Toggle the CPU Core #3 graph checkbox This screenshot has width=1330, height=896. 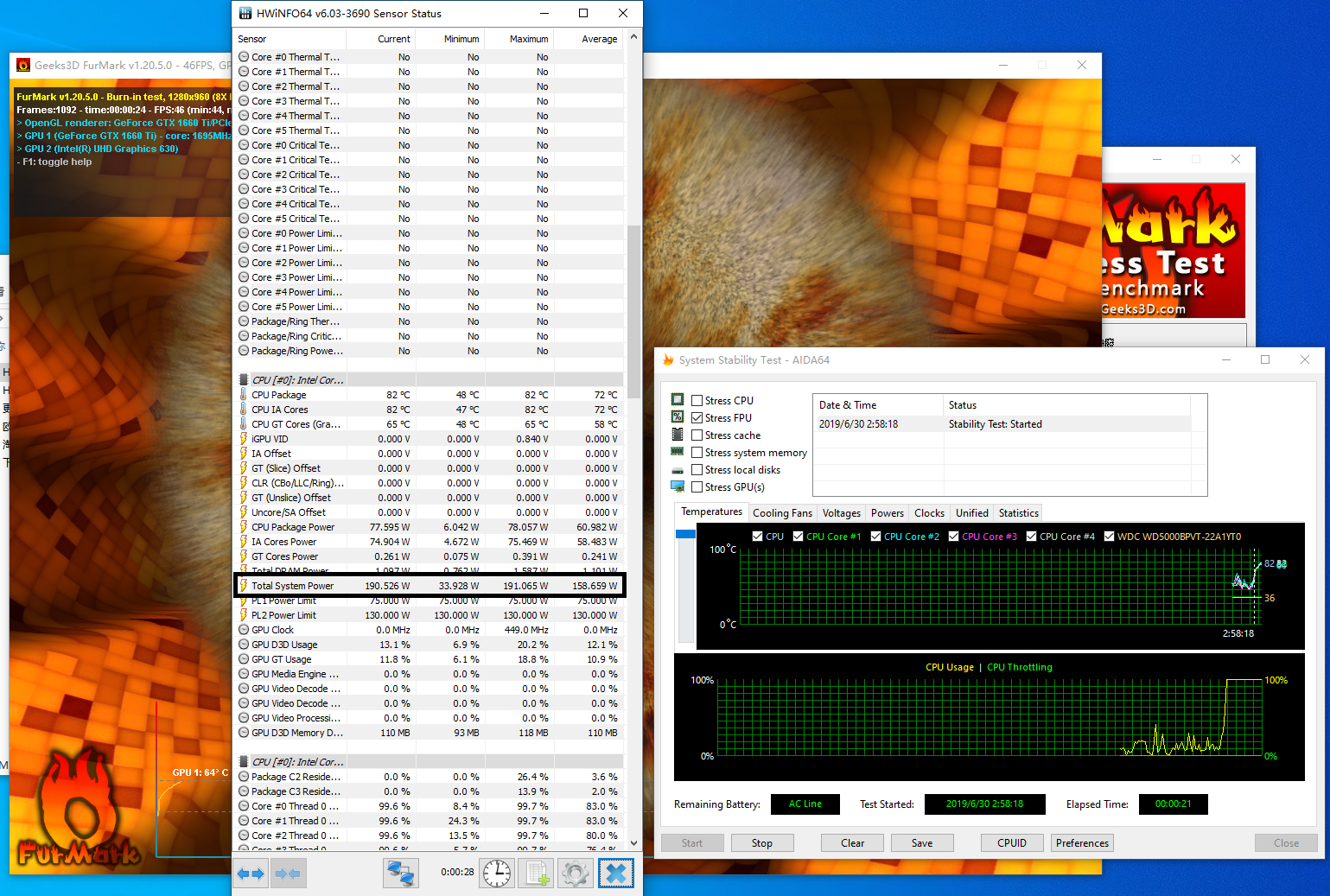(x=953, y=537)
